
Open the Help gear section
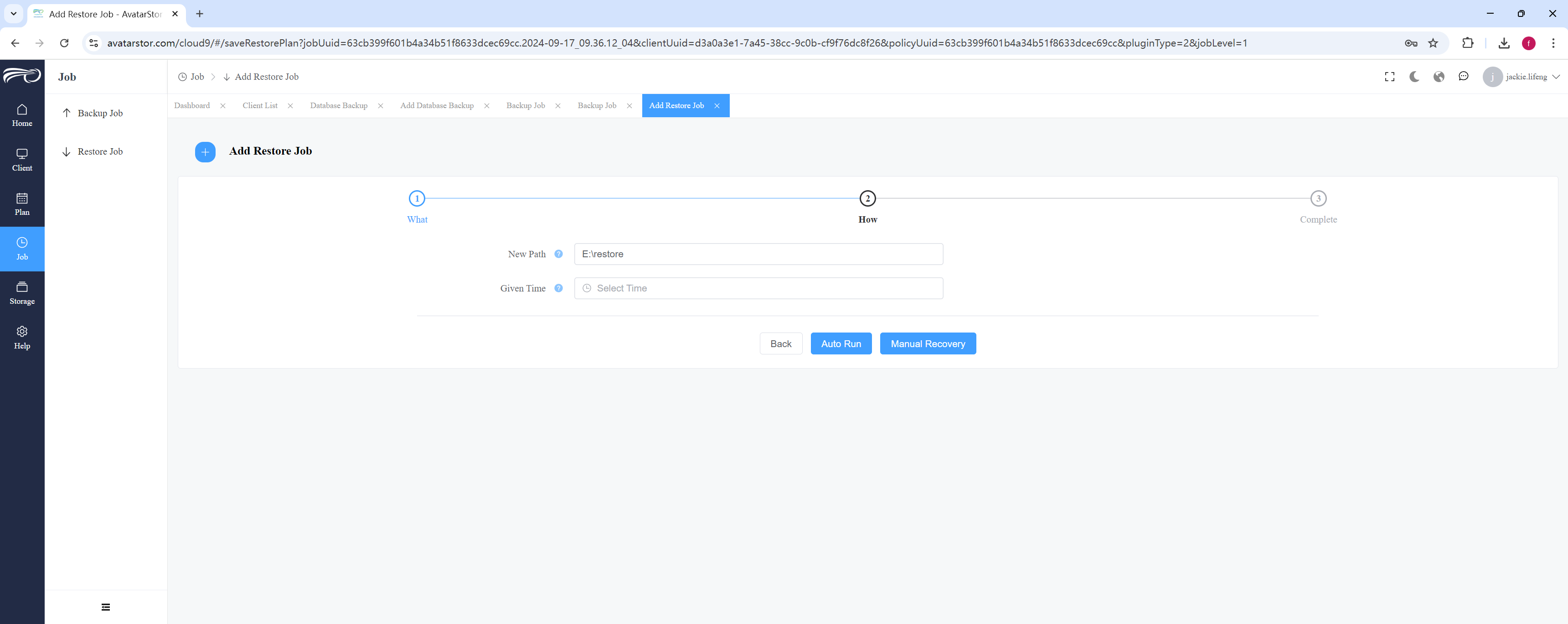(22, 338)
